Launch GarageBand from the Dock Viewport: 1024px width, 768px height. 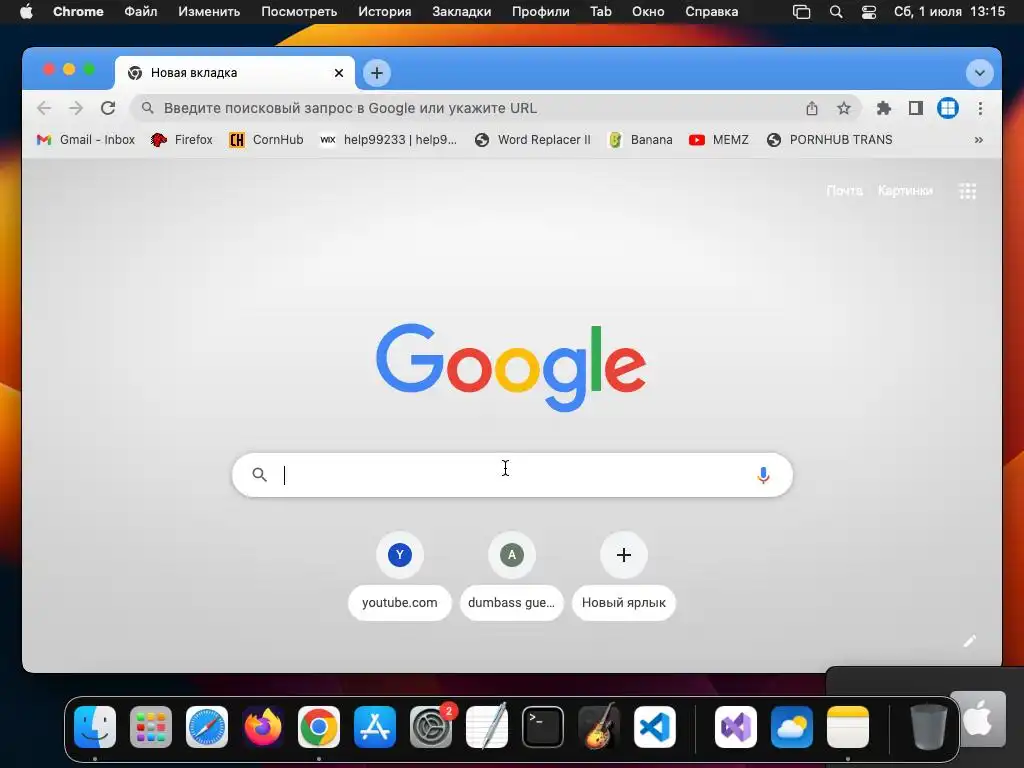tap(599, 727)
